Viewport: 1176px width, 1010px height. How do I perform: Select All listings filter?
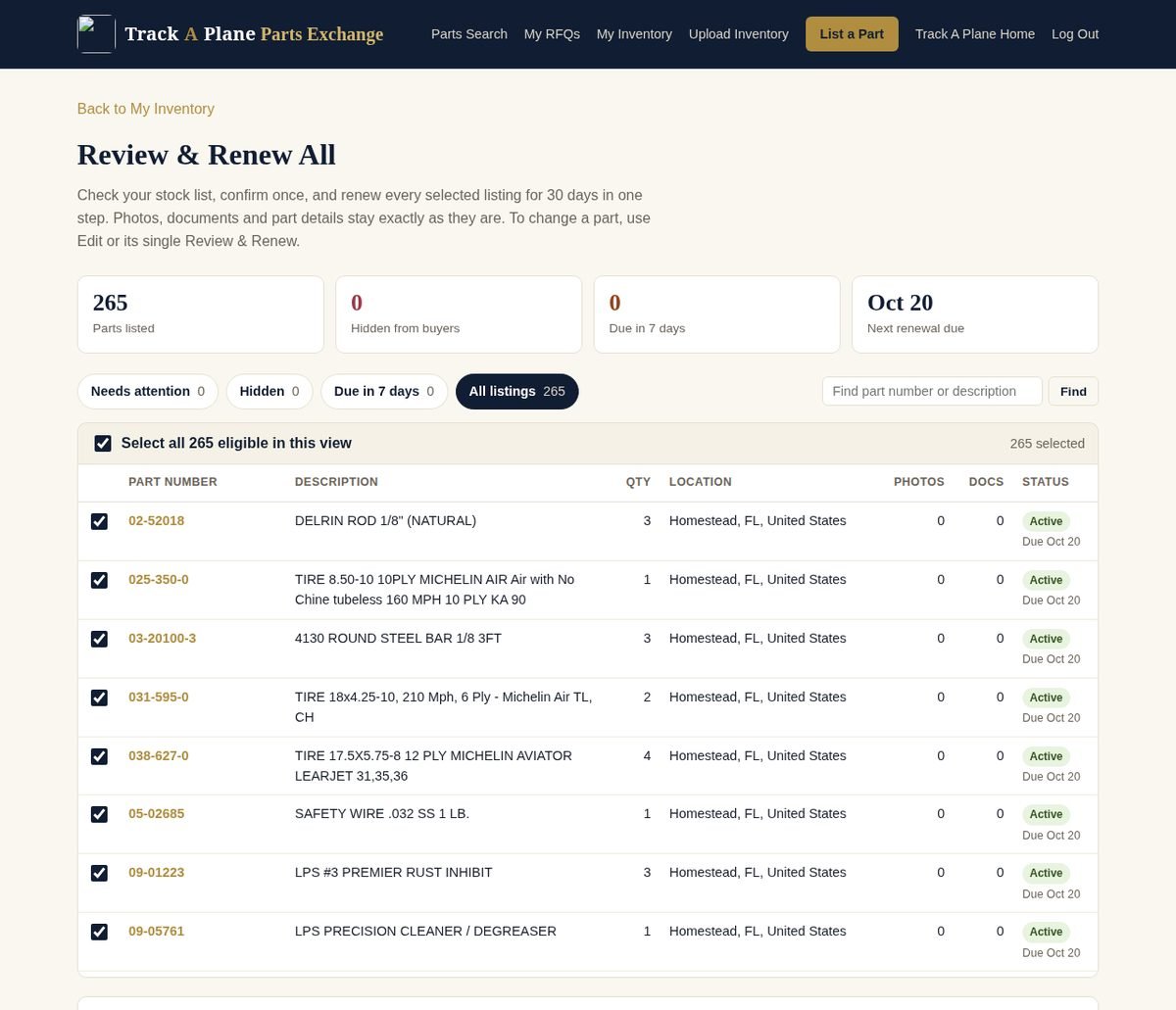click(517, 391)
